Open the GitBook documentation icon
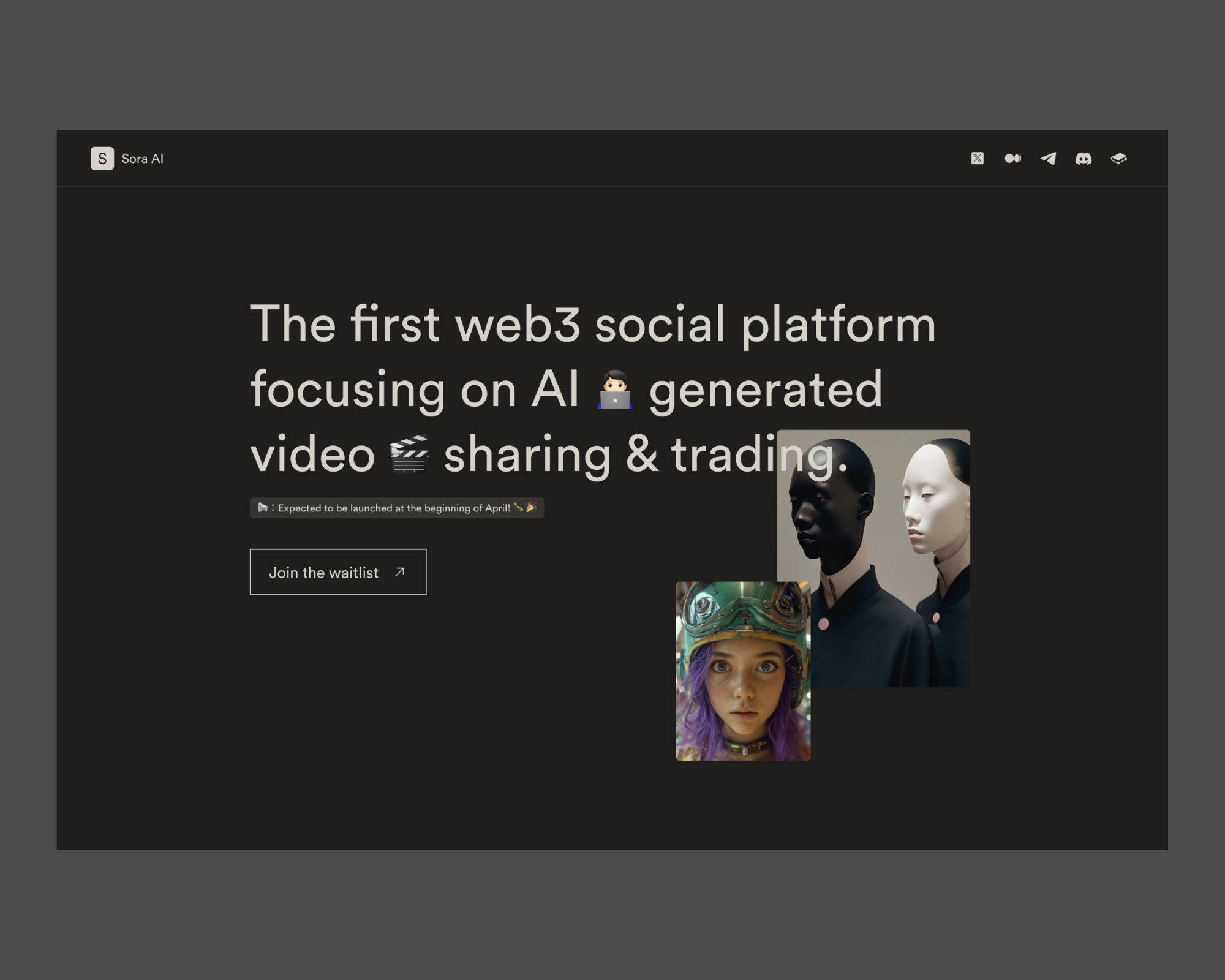1225x980 pixels. coord(1119,159)
